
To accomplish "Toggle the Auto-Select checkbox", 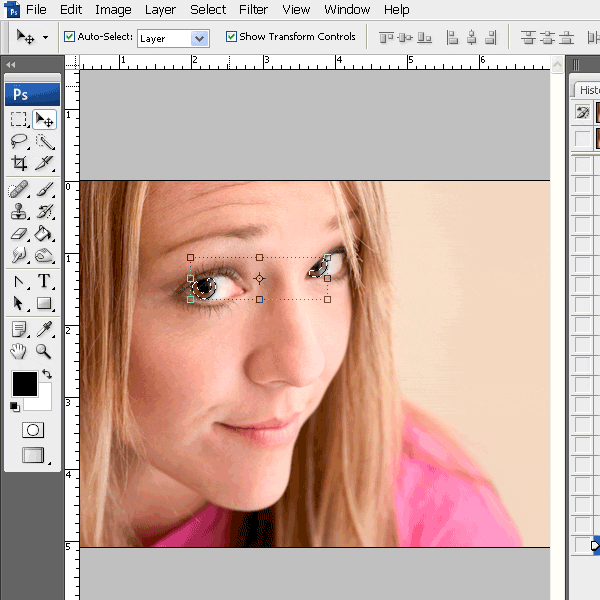I will coord(69,37).
